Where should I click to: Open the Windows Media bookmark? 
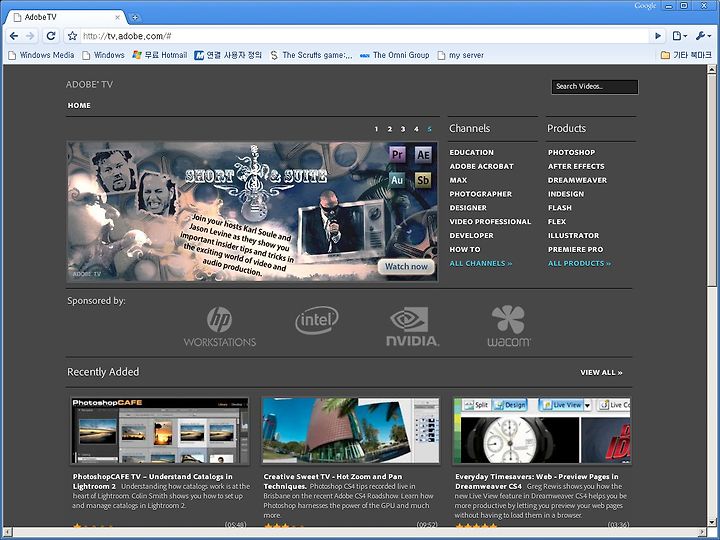pyautogui.click(x=41, y=55)
